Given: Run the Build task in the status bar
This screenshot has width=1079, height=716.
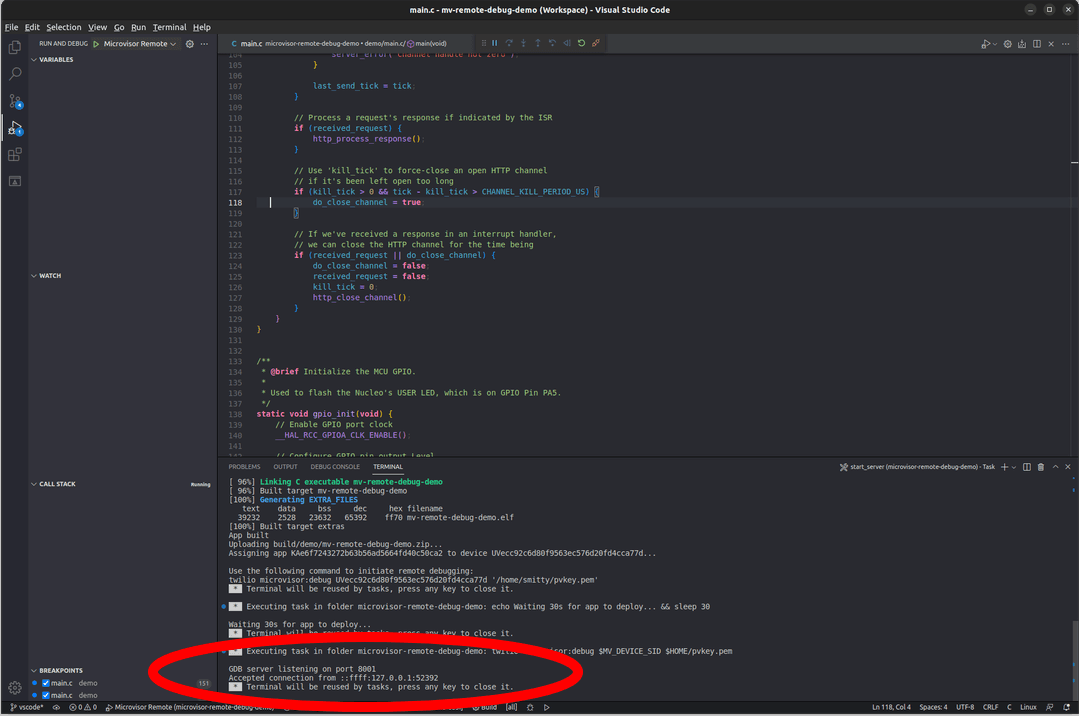Looking at the screenshot, I should 487,706.
